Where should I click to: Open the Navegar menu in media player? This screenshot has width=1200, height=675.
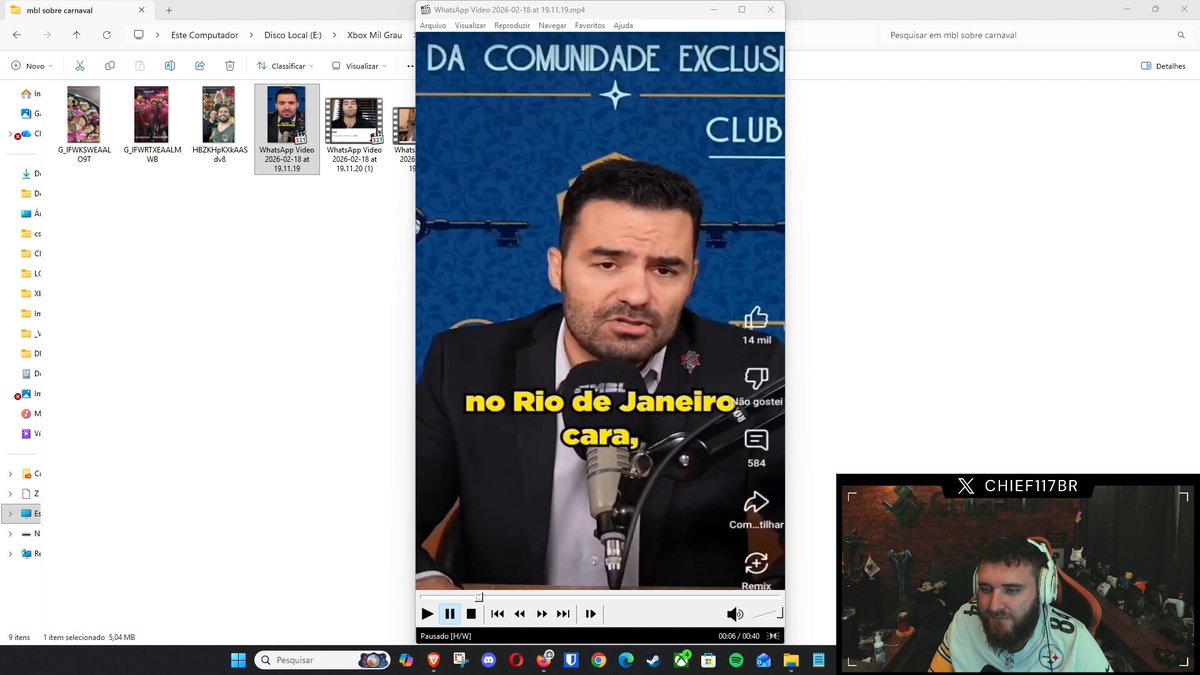click(552, 25)
